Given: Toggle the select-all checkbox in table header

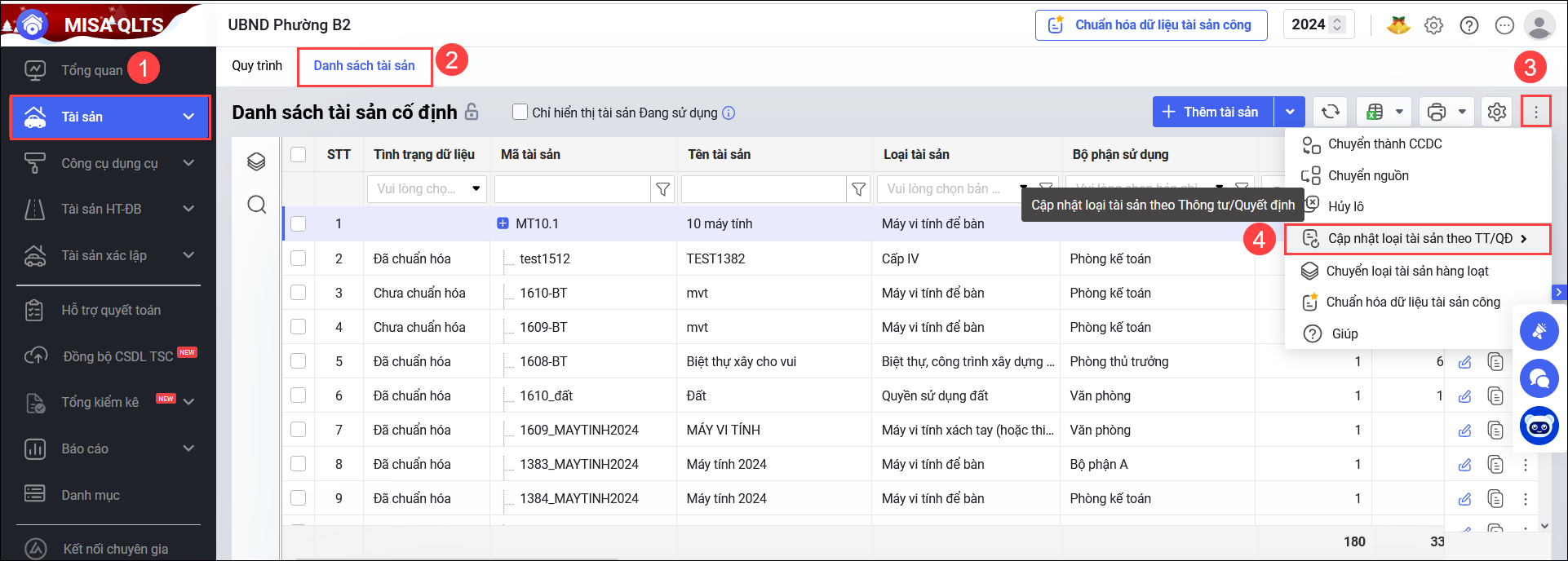Looking at the screenshot, I should click(x=299, y=154).
